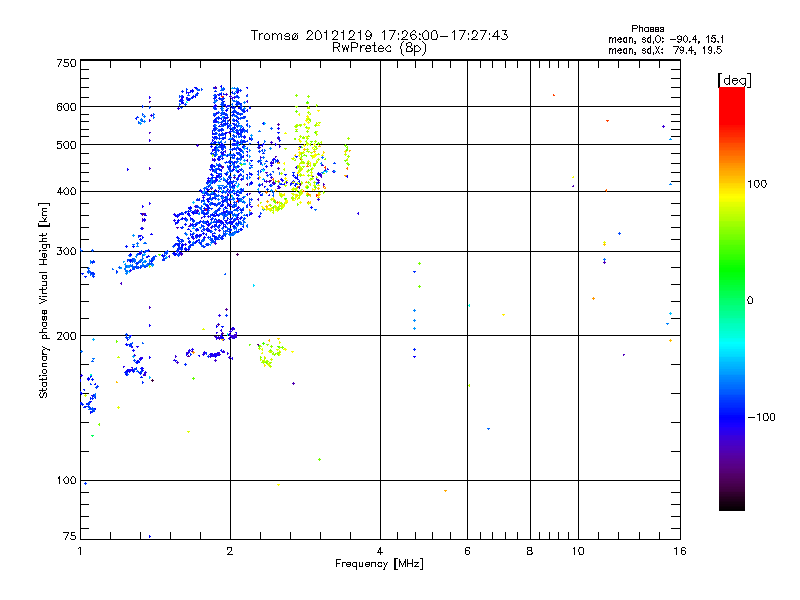
Task: Click the "[deg]" colorbar unit label
Action: point(734,80)
